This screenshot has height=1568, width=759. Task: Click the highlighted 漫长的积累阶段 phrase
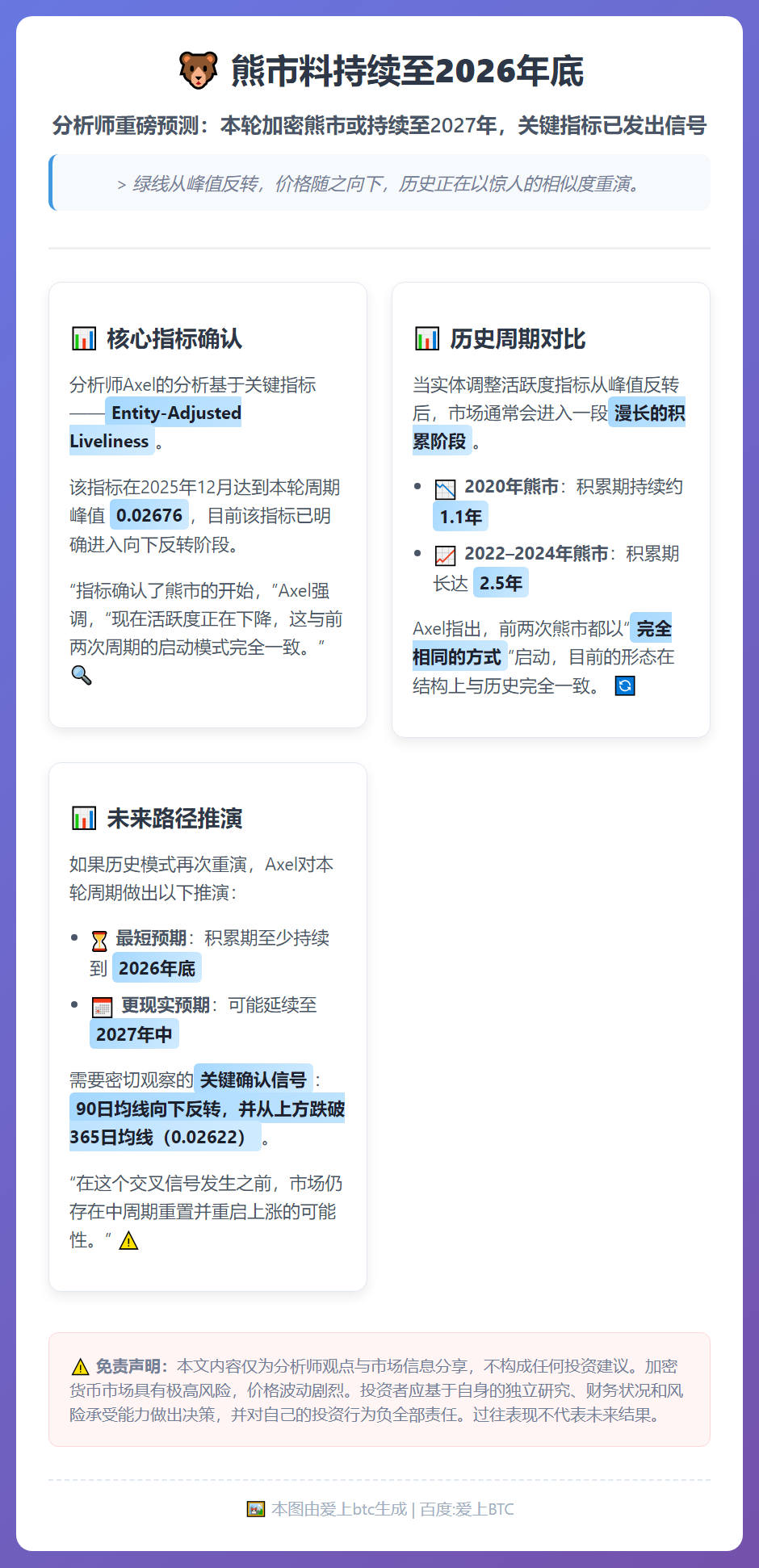click(549, 427)
